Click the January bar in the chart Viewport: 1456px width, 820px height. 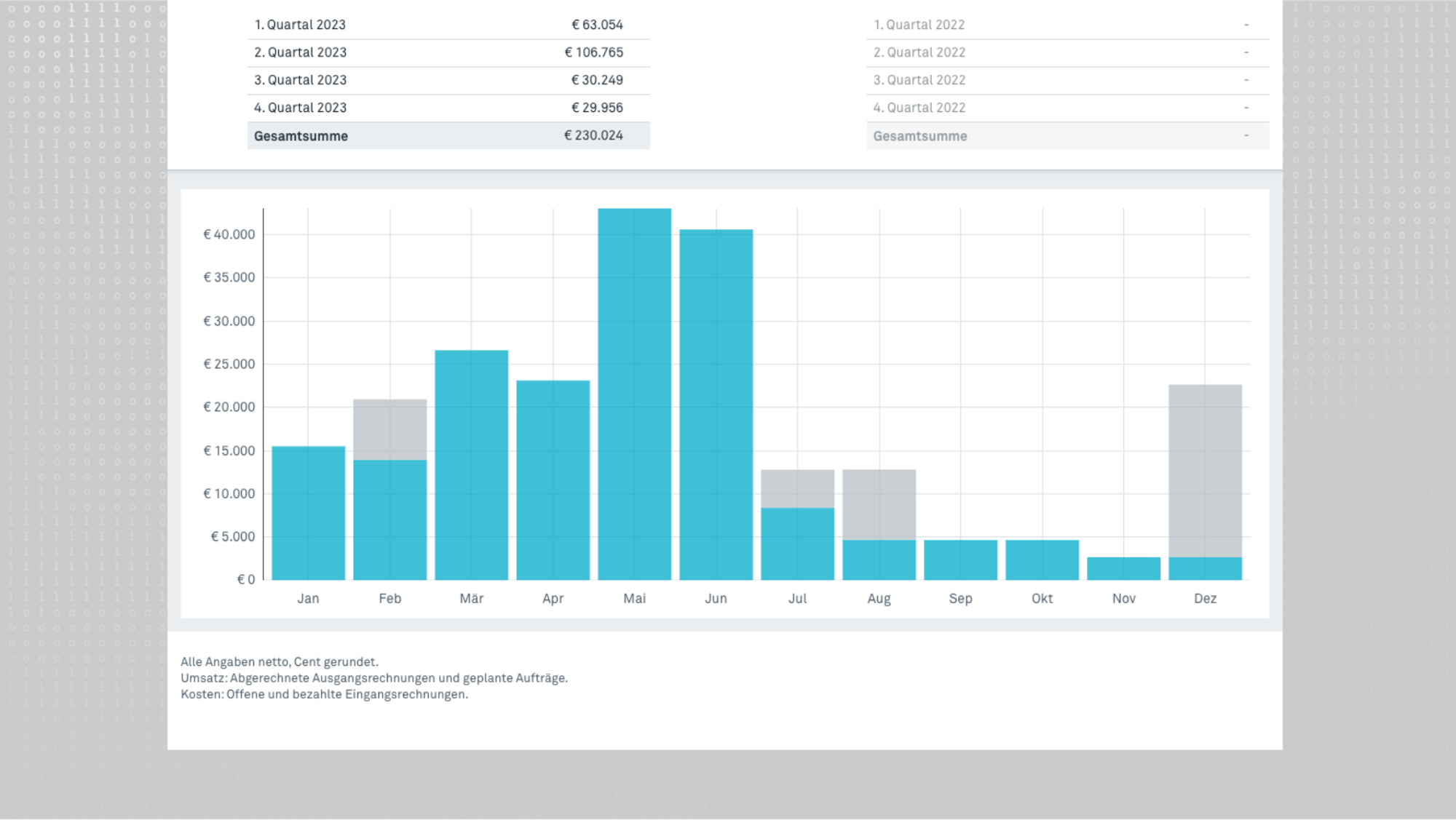(309, 513)
